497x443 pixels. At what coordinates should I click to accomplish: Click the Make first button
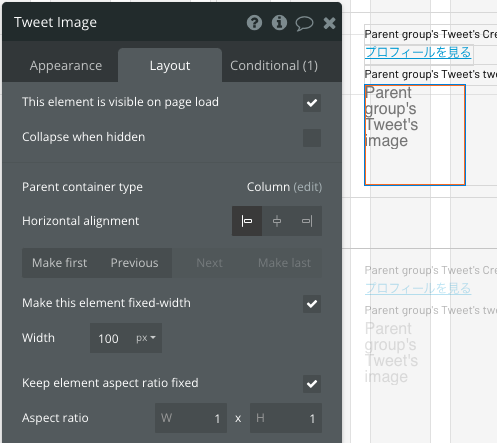(60, 263)
